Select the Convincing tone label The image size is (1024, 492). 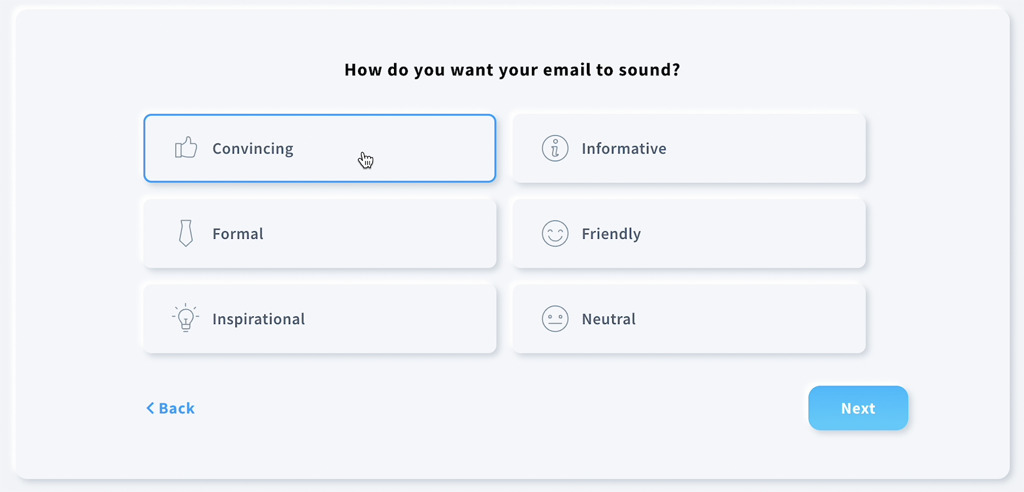click(253, 148)
